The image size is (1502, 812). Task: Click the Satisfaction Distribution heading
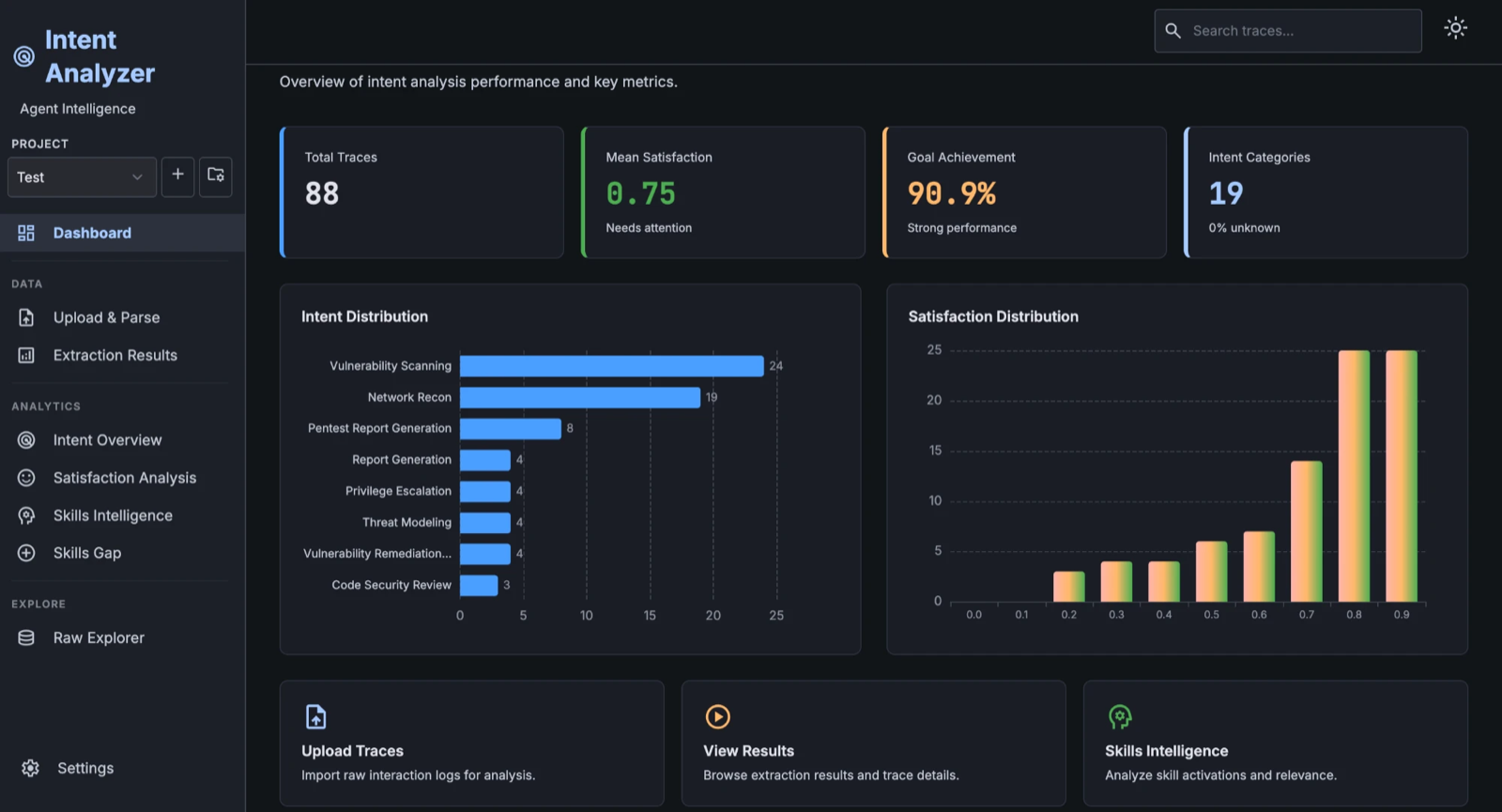click(x=993, y=316)
